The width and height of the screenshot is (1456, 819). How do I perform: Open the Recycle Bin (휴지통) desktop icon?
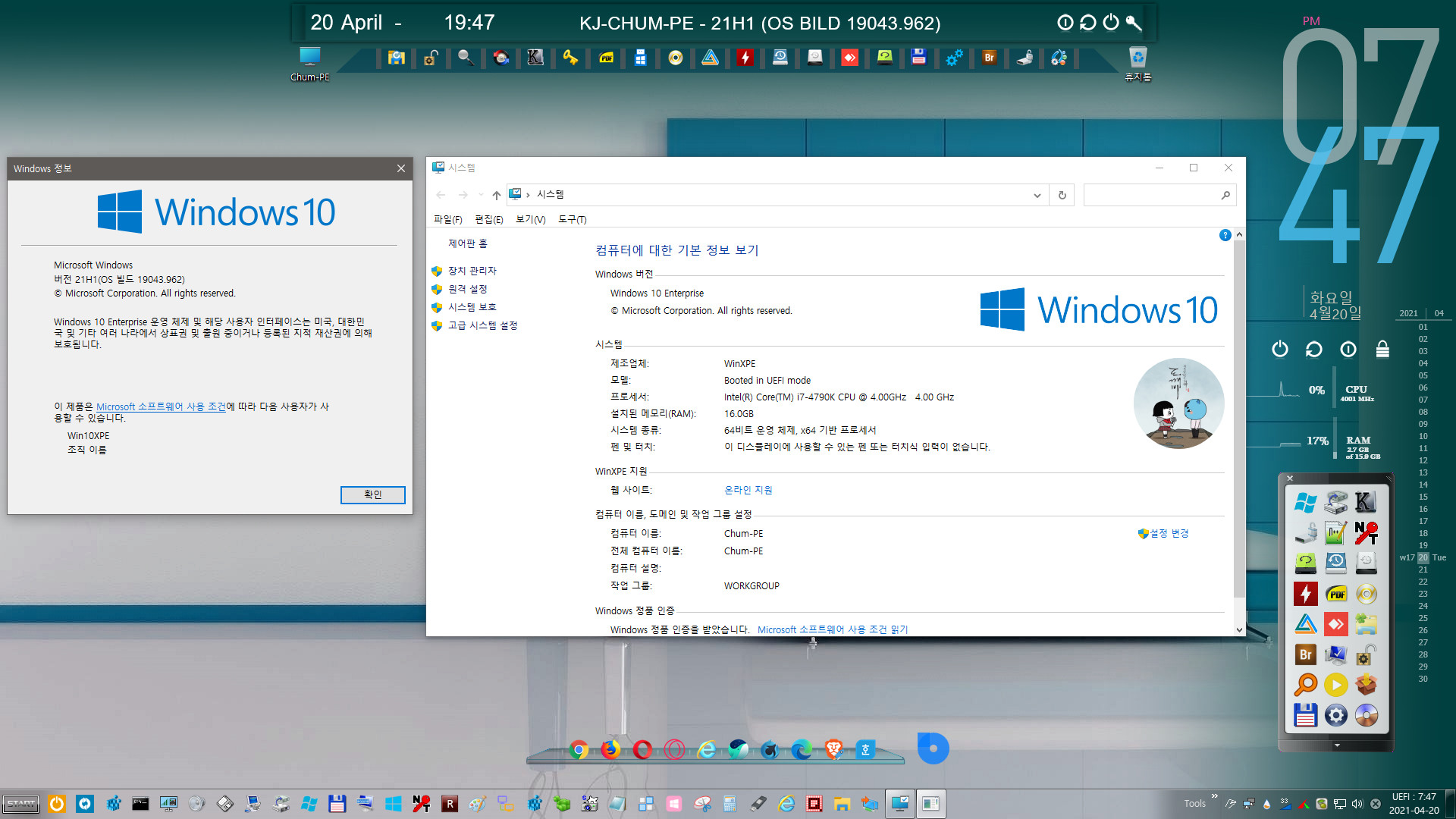[1137, 64]
